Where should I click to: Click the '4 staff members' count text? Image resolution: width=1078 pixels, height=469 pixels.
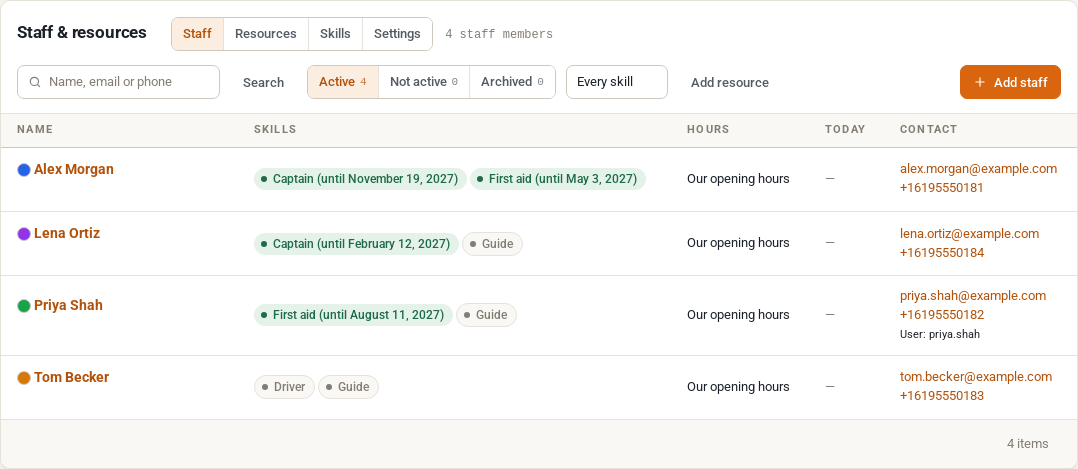click(x=498, y=34)
